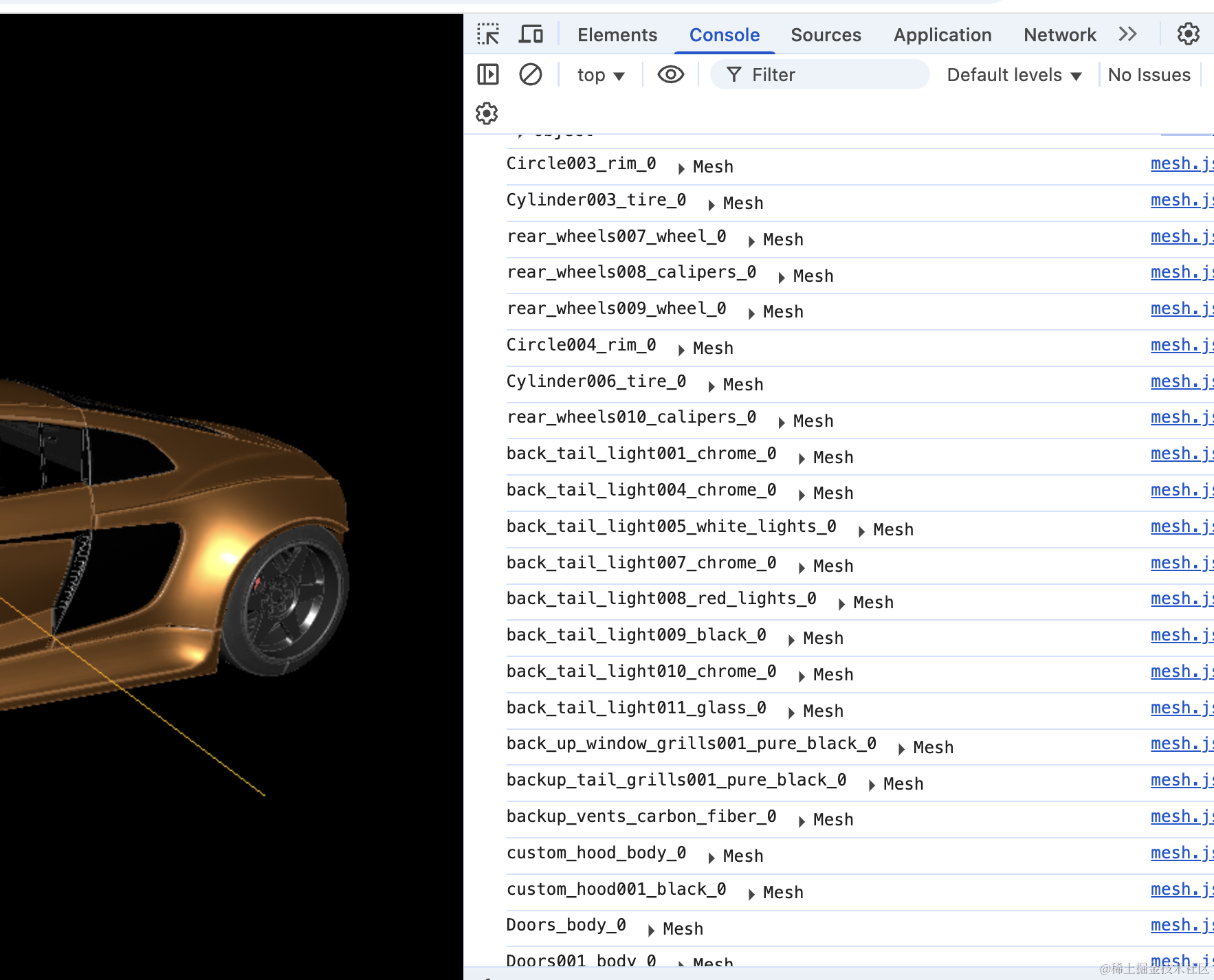Select the Console tab
The height and width of the screenshot is (980, 1214).
click(x=725, y=35)
